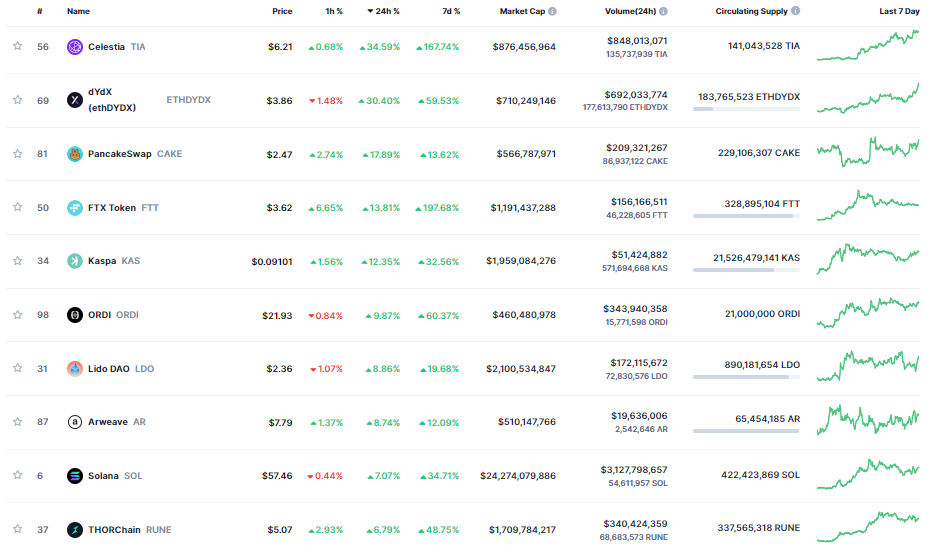Toggle the ORDI watchlist star
This screenshot has width=942, height=552.
coord(17,315)
